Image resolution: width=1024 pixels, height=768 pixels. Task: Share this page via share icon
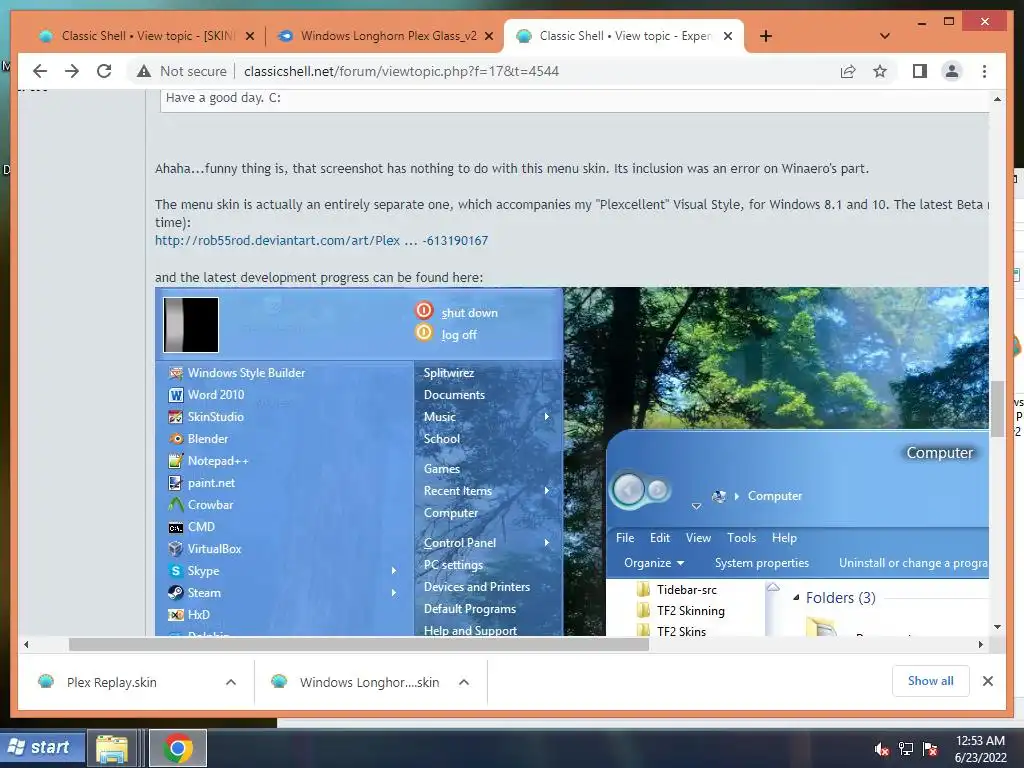848,71
